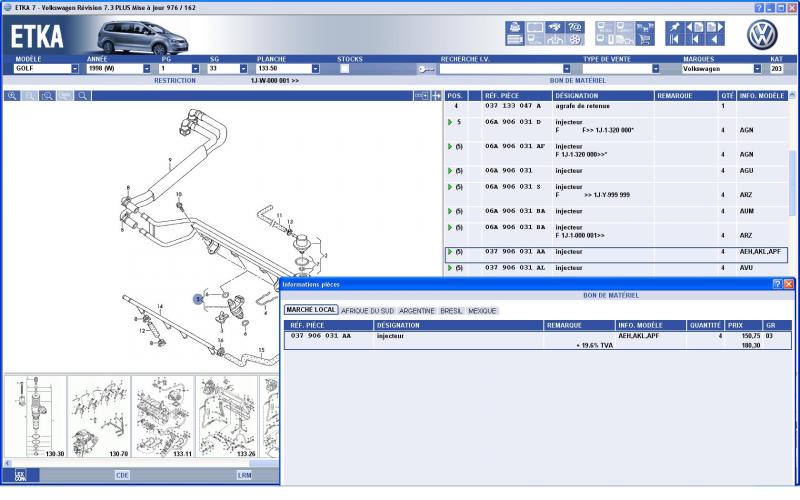800x500 pixels.
Task: Open the Année dropdown showing 1998 (W)
Action: click(x=147, y=69)
